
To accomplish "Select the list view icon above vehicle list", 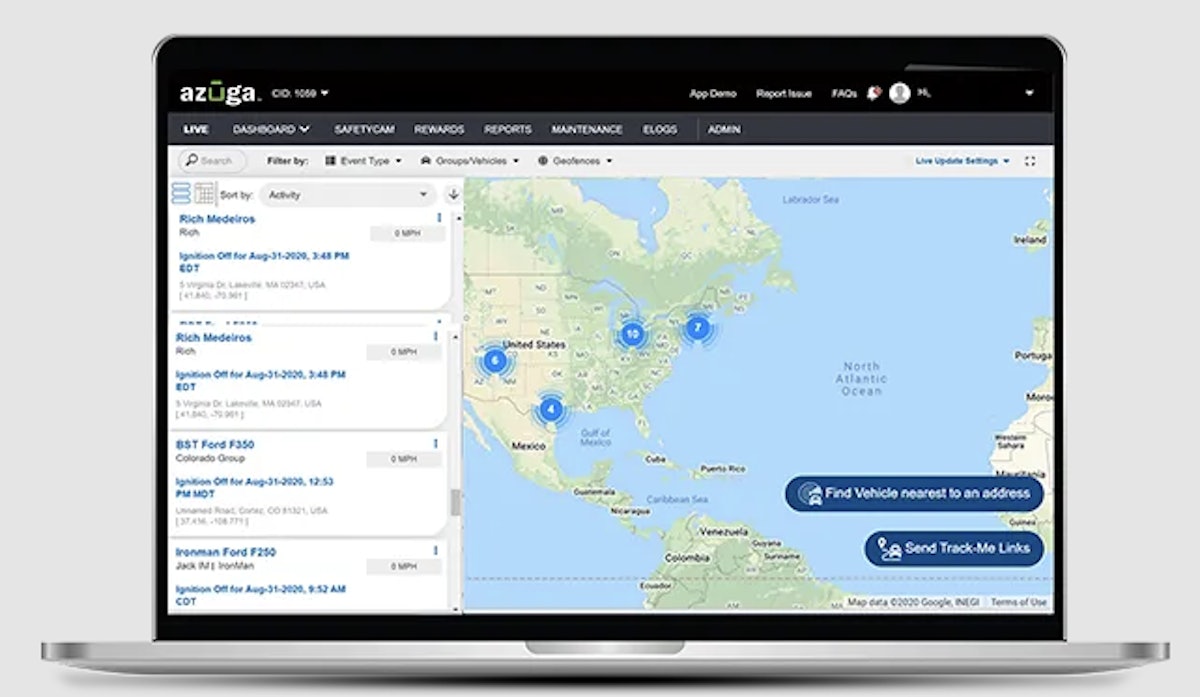I will click(182, 194).
